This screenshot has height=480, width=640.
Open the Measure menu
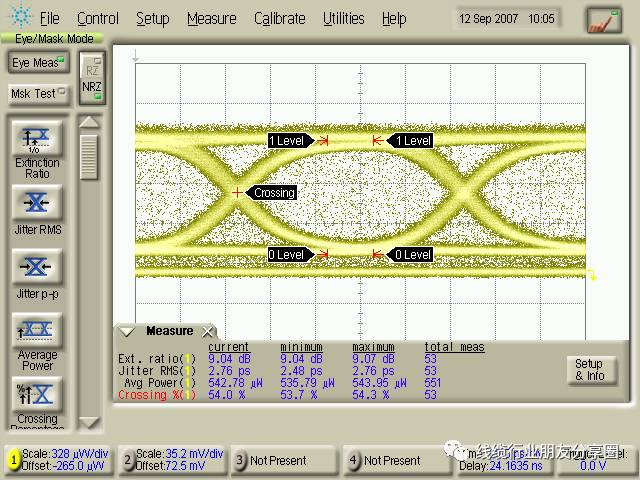coord(211,18)
